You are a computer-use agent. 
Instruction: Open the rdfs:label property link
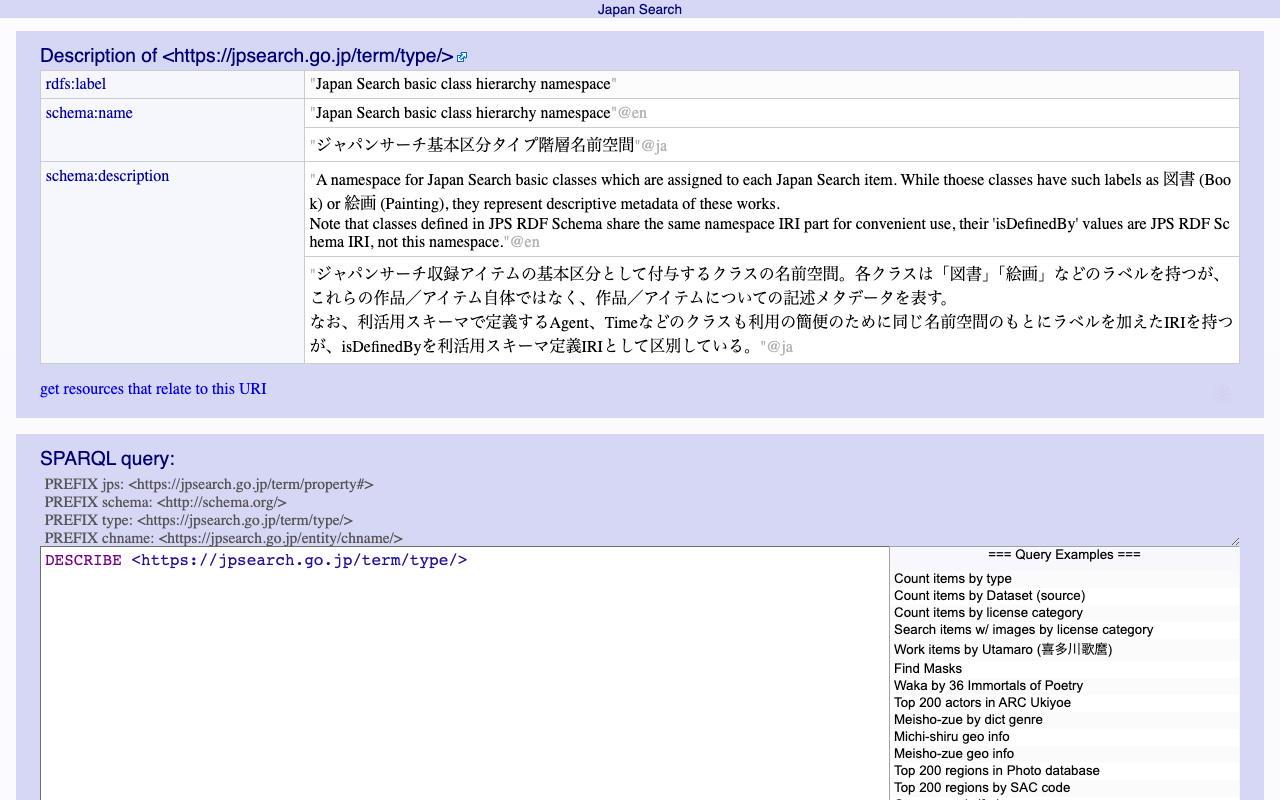pyautogui.click(x=76, y=84)
